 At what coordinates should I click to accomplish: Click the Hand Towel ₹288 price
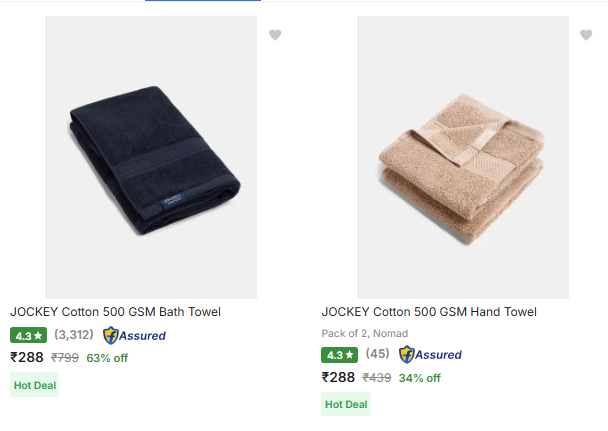coord(338,377)
